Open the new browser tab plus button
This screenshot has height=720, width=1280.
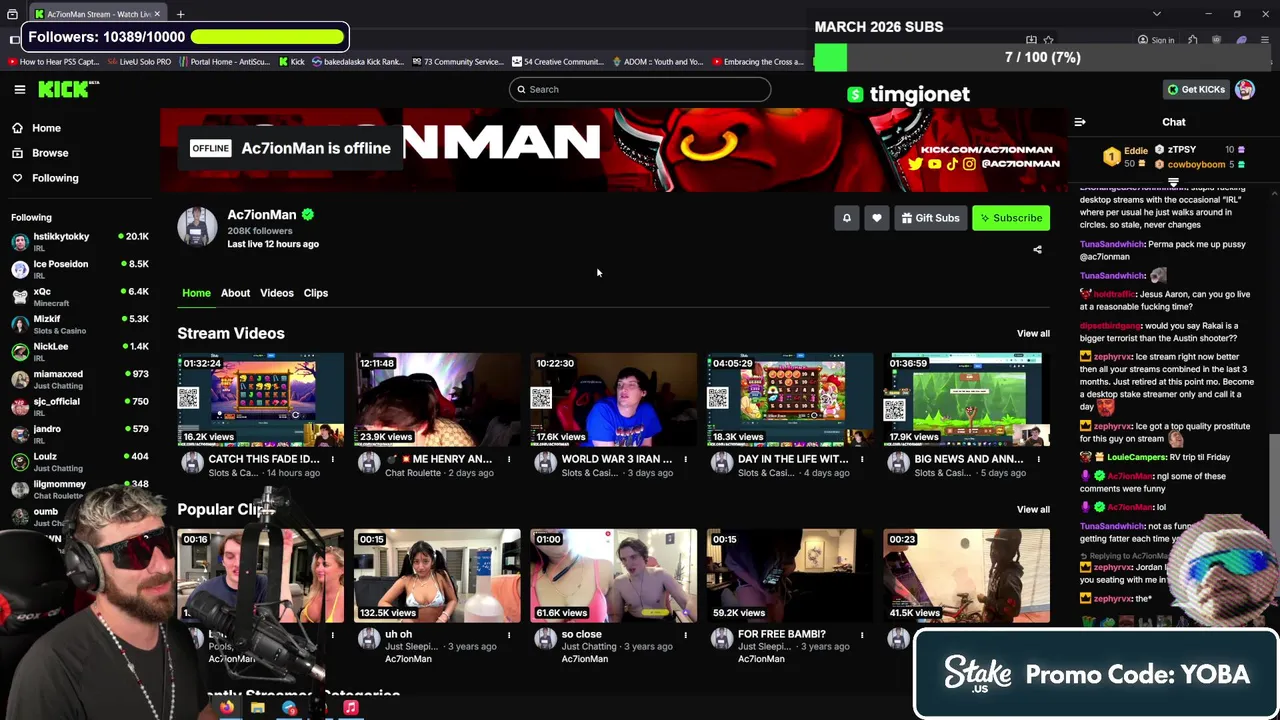(x=180, y=14)
